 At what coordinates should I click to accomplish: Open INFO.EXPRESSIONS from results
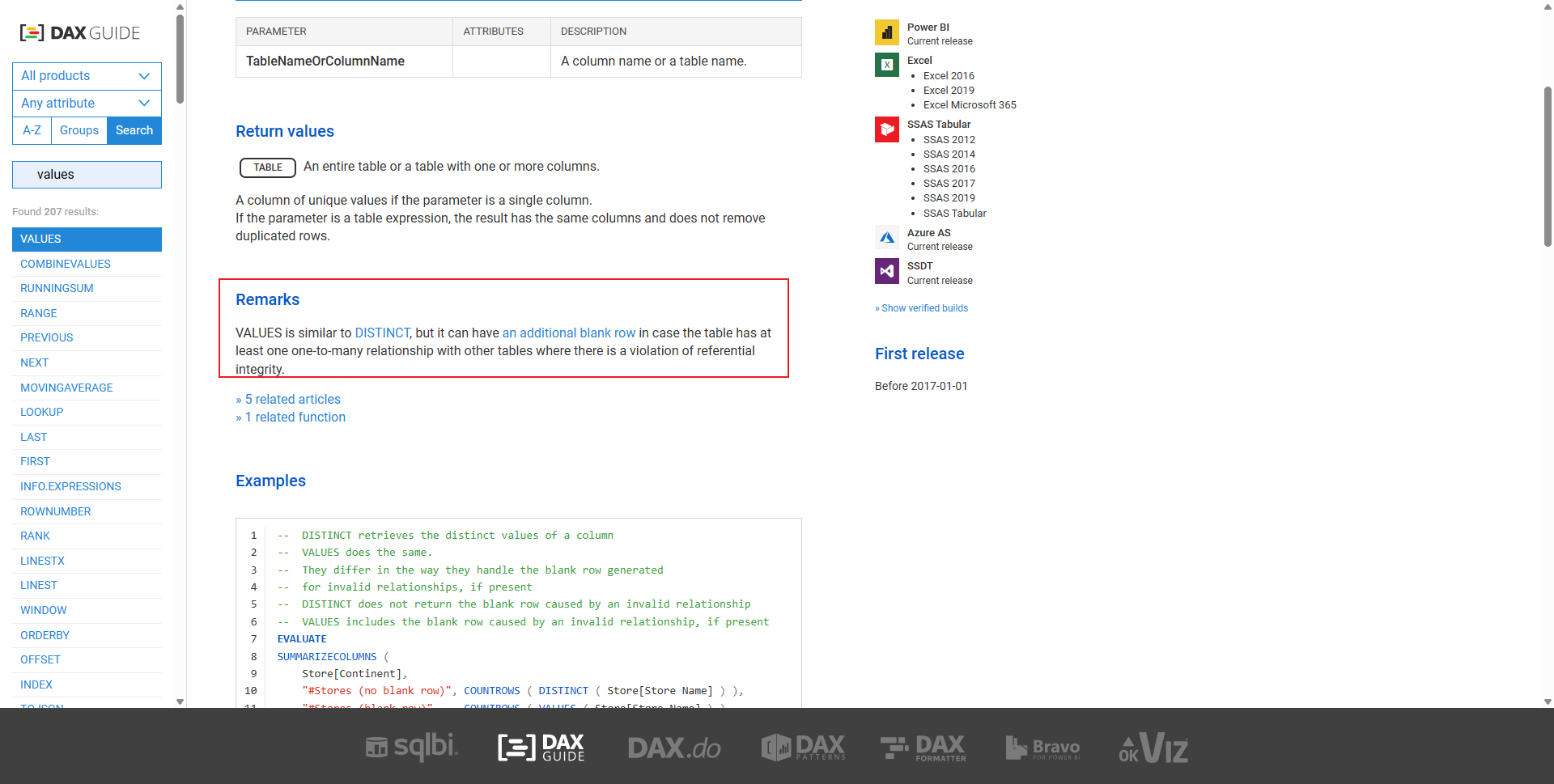click(x=87, y=487)
